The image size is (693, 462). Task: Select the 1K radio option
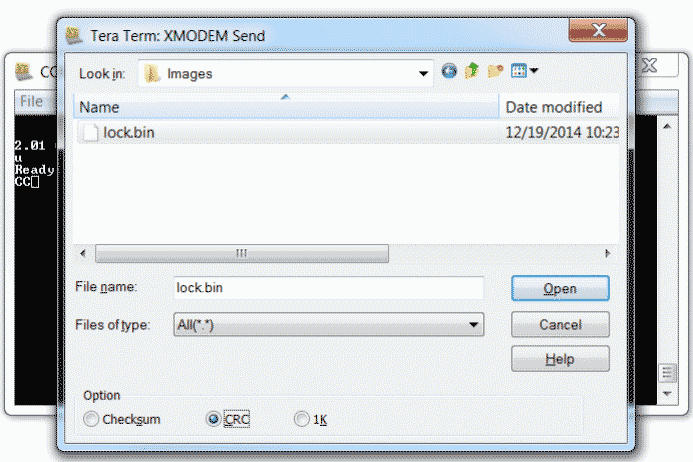click(x=302, y=419)
